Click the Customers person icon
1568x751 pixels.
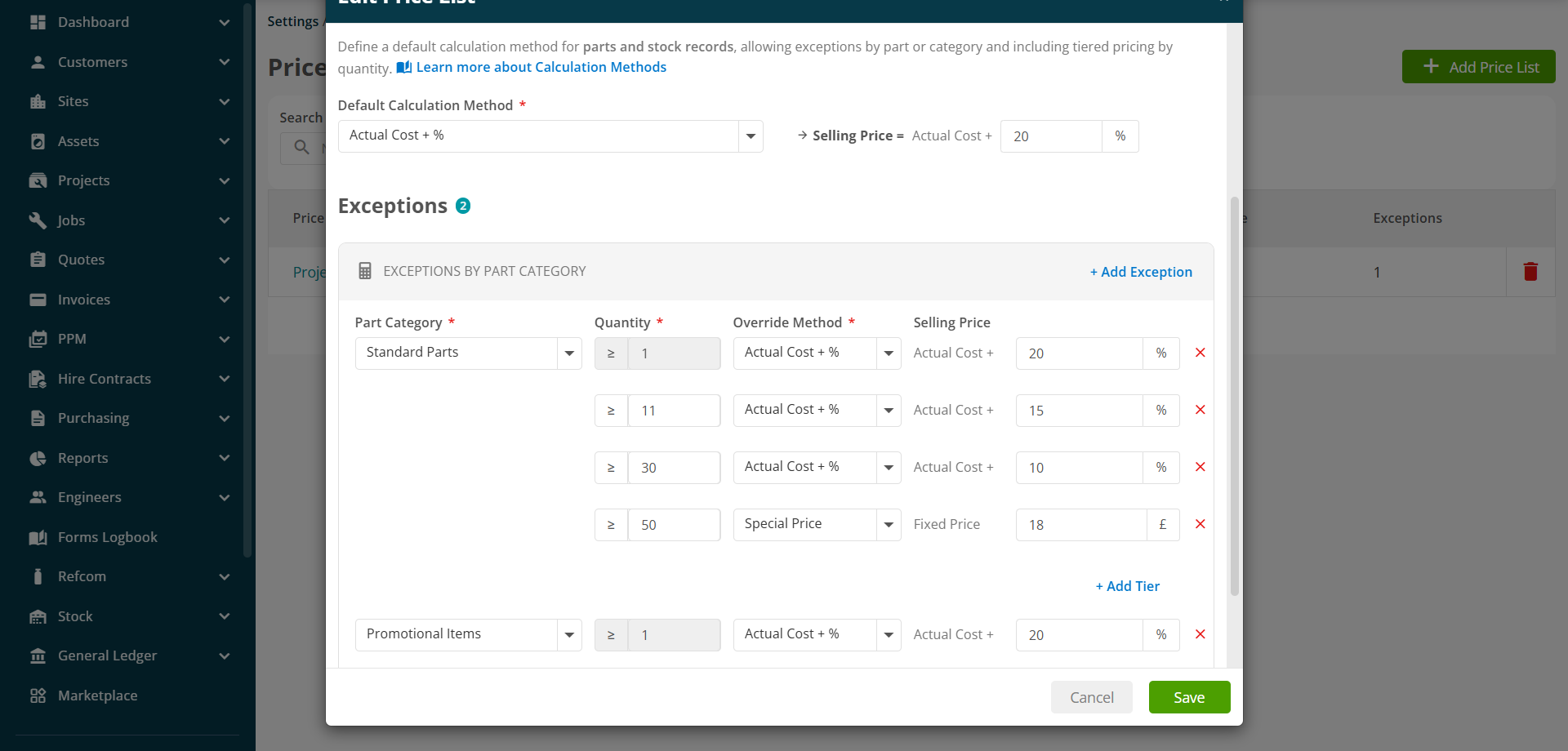38,62
